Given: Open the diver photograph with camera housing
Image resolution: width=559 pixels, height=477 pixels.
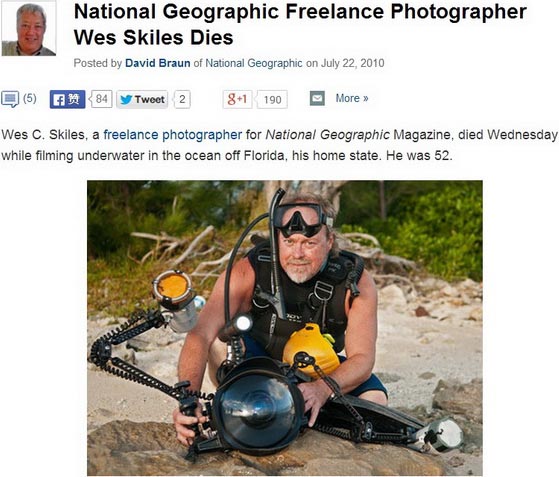Looking at the screenshot, I should coord(285,328).
